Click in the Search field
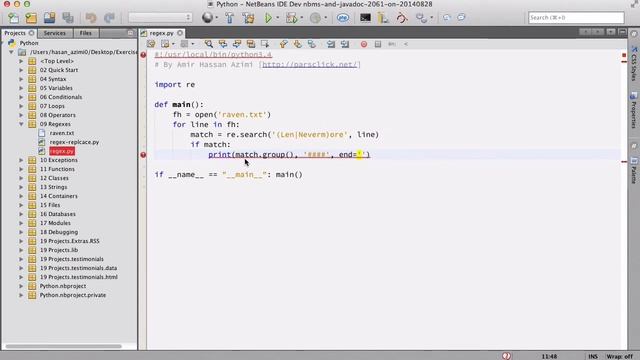Screen dimensions: 640x360 pyautogui.click(x=576, y=18)
